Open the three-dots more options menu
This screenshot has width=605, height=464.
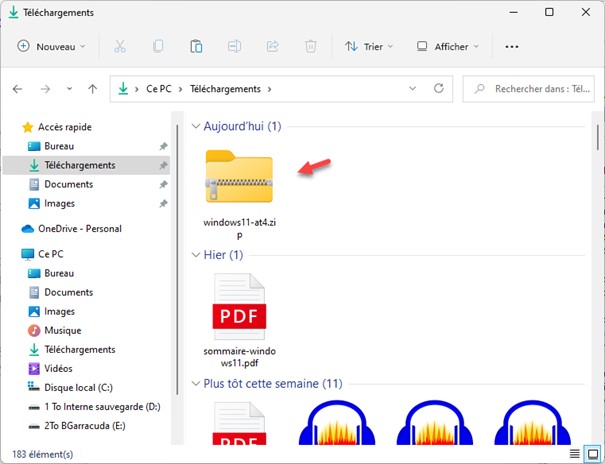pyautogui.click(x=512, y=47)
